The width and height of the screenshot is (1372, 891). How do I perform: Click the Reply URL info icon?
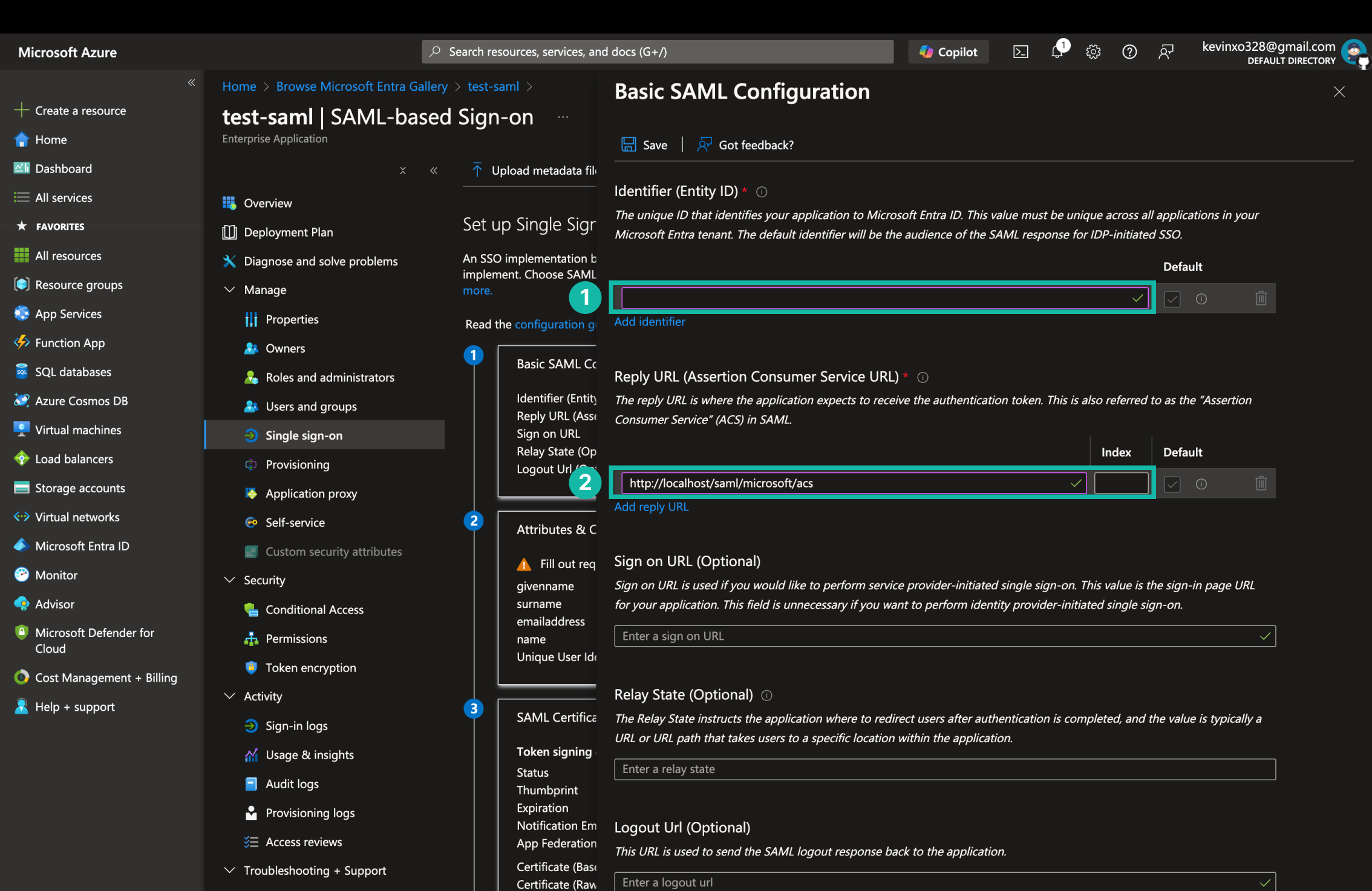coord(923,378)
